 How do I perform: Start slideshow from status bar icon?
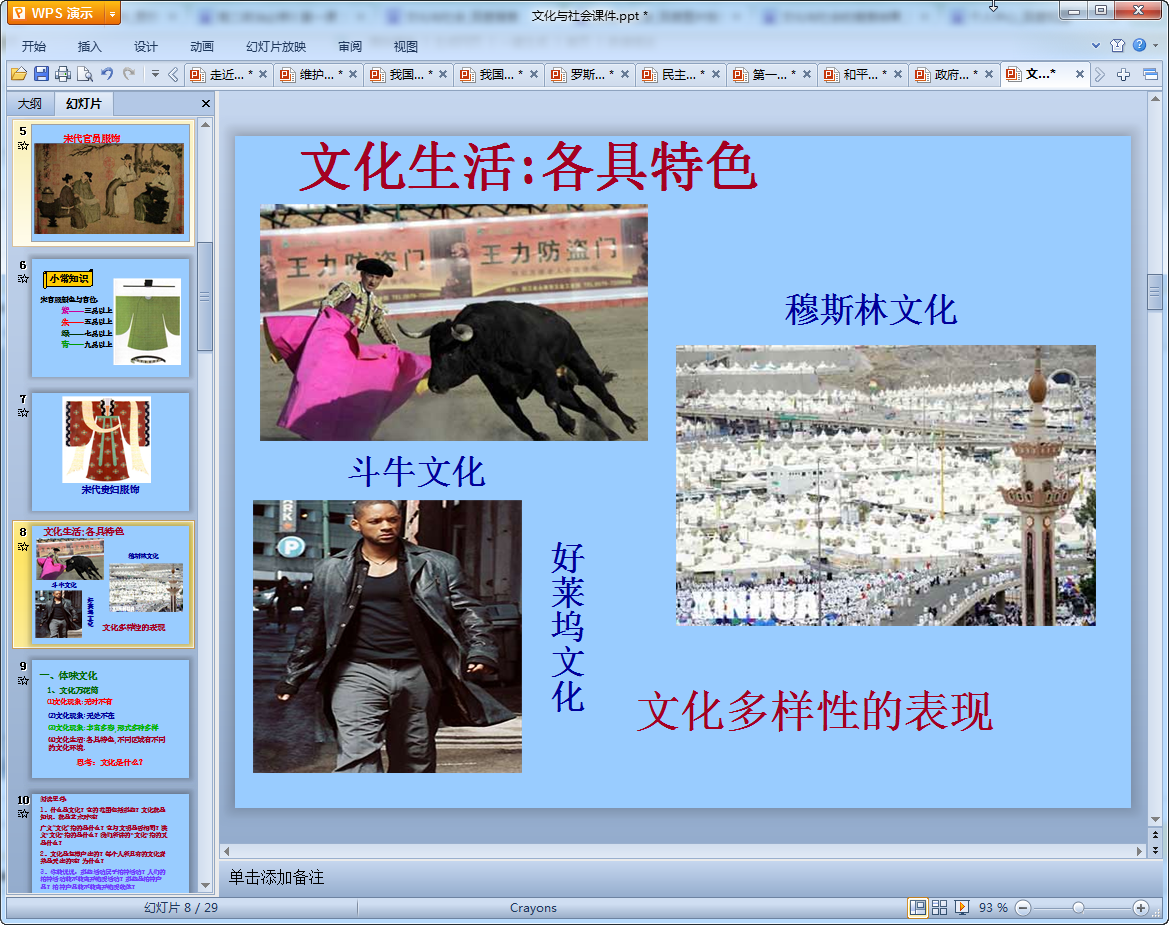click(962, 907)
